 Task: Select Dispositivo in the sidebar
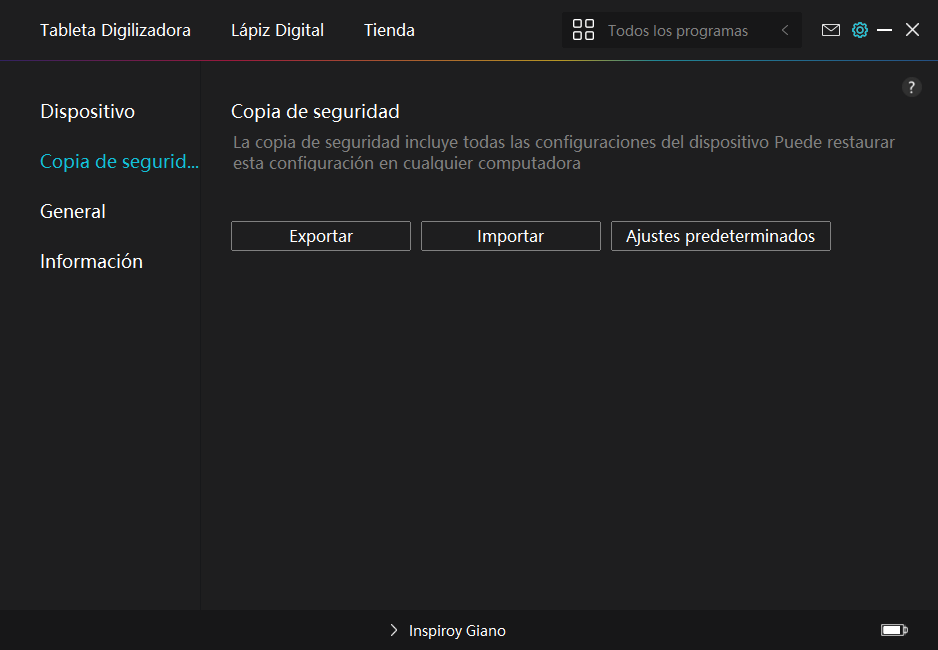87,111
